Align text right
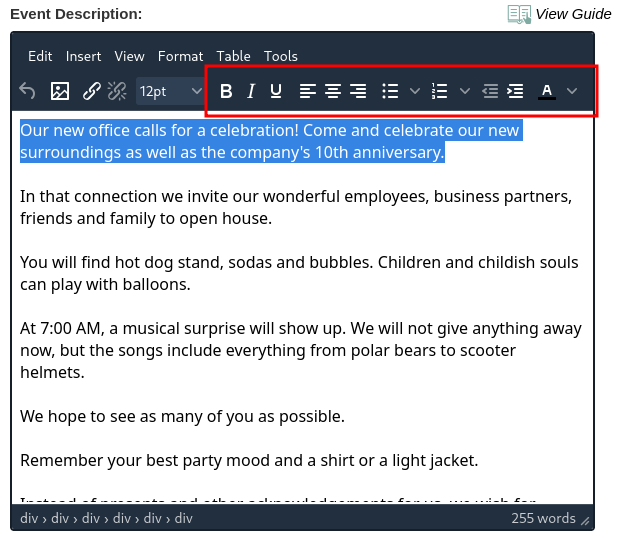Screen dimensions: 619x538 [358, 91]
